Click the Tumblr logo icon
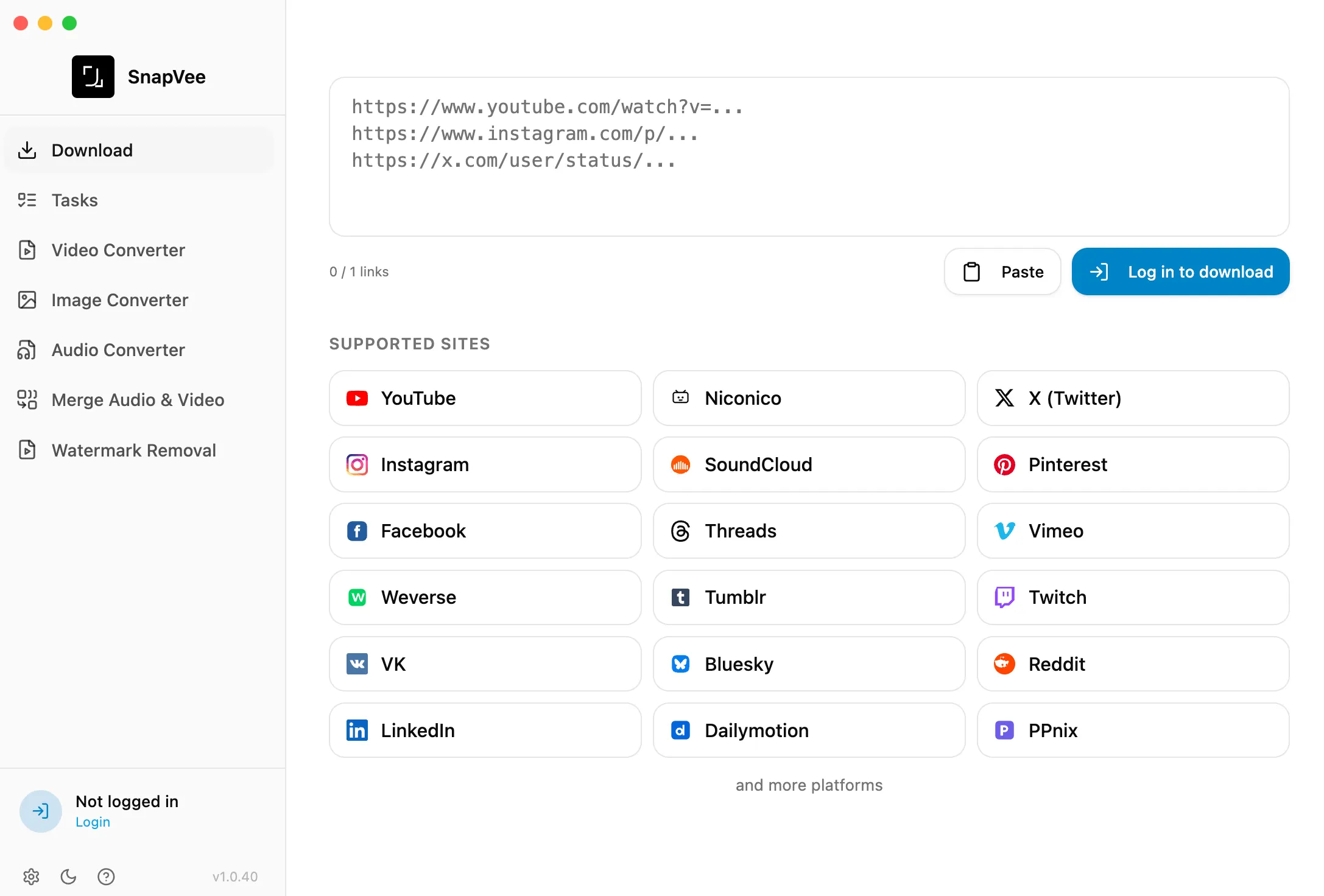The height and width of the screenshot is (896, 1324). coord(680,597)
